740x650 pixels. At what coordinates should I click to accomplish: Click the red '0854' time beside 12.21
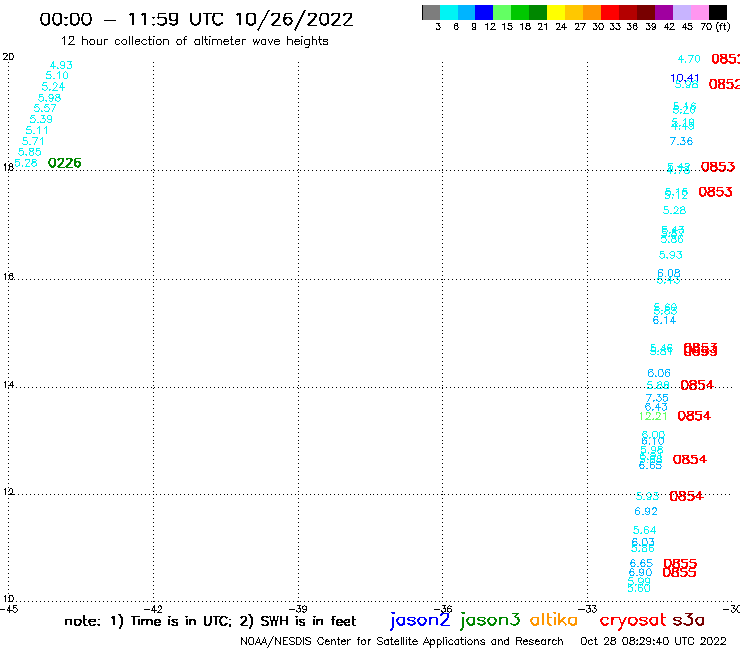[x=694, y=416]
